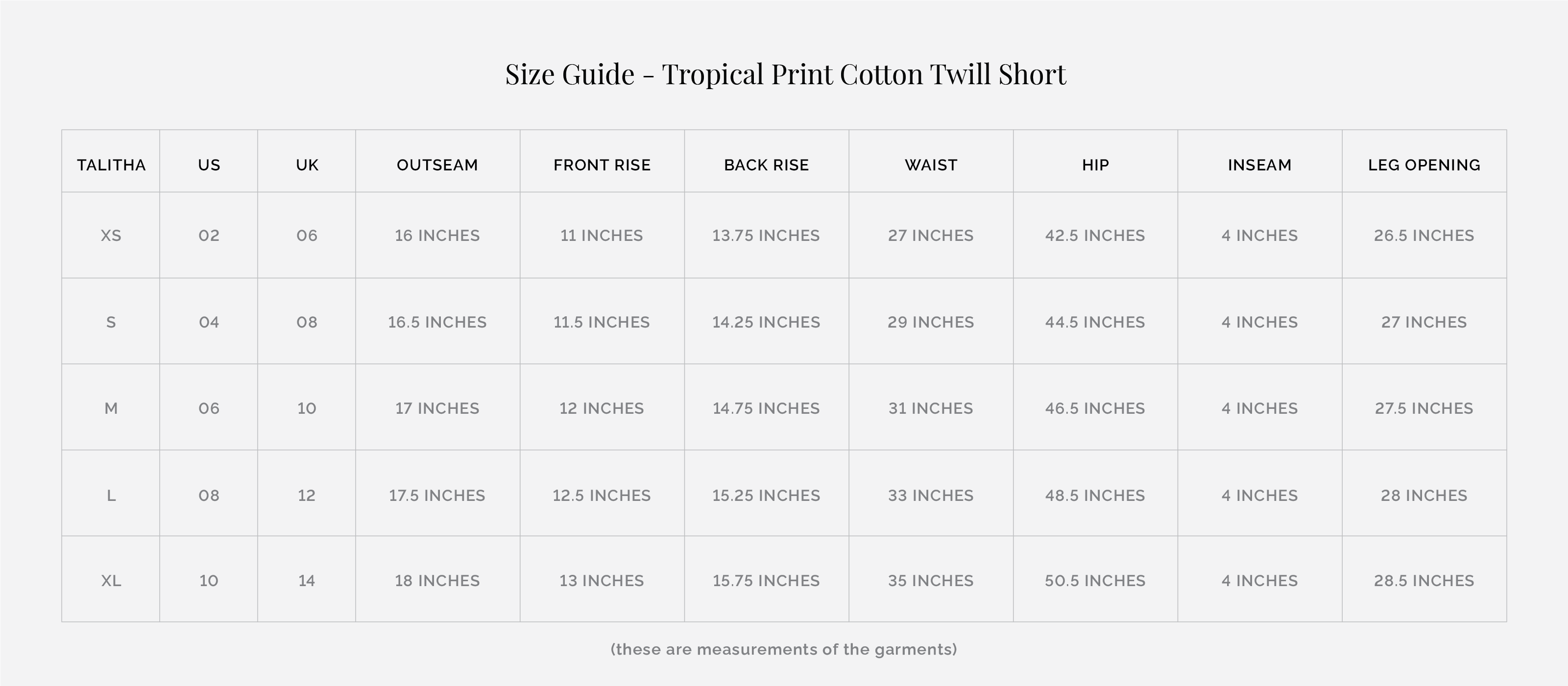Viewport: 1568px width, 686px height.
Task: Click the 48.5 INCHES hip cell
Action: pyautogui.click(x=1095, y=496)
